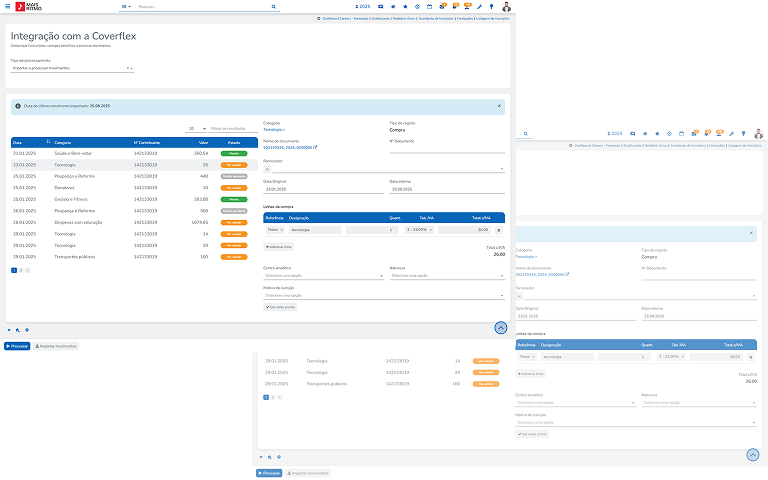Expand the 'Tipo de processamento' dropdown
This screenshot has height=480, width=768.
(72, 68)
